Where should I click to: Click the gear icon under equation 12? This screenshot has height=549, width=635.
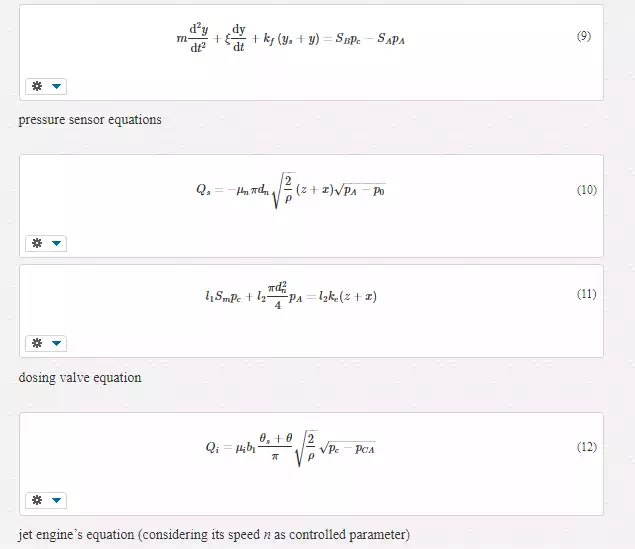37,500
